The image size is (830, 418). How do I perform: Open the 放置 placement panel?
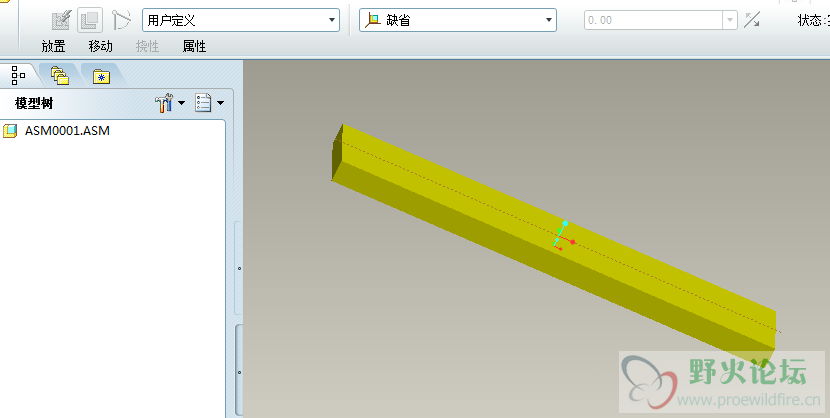click(53, 47)
